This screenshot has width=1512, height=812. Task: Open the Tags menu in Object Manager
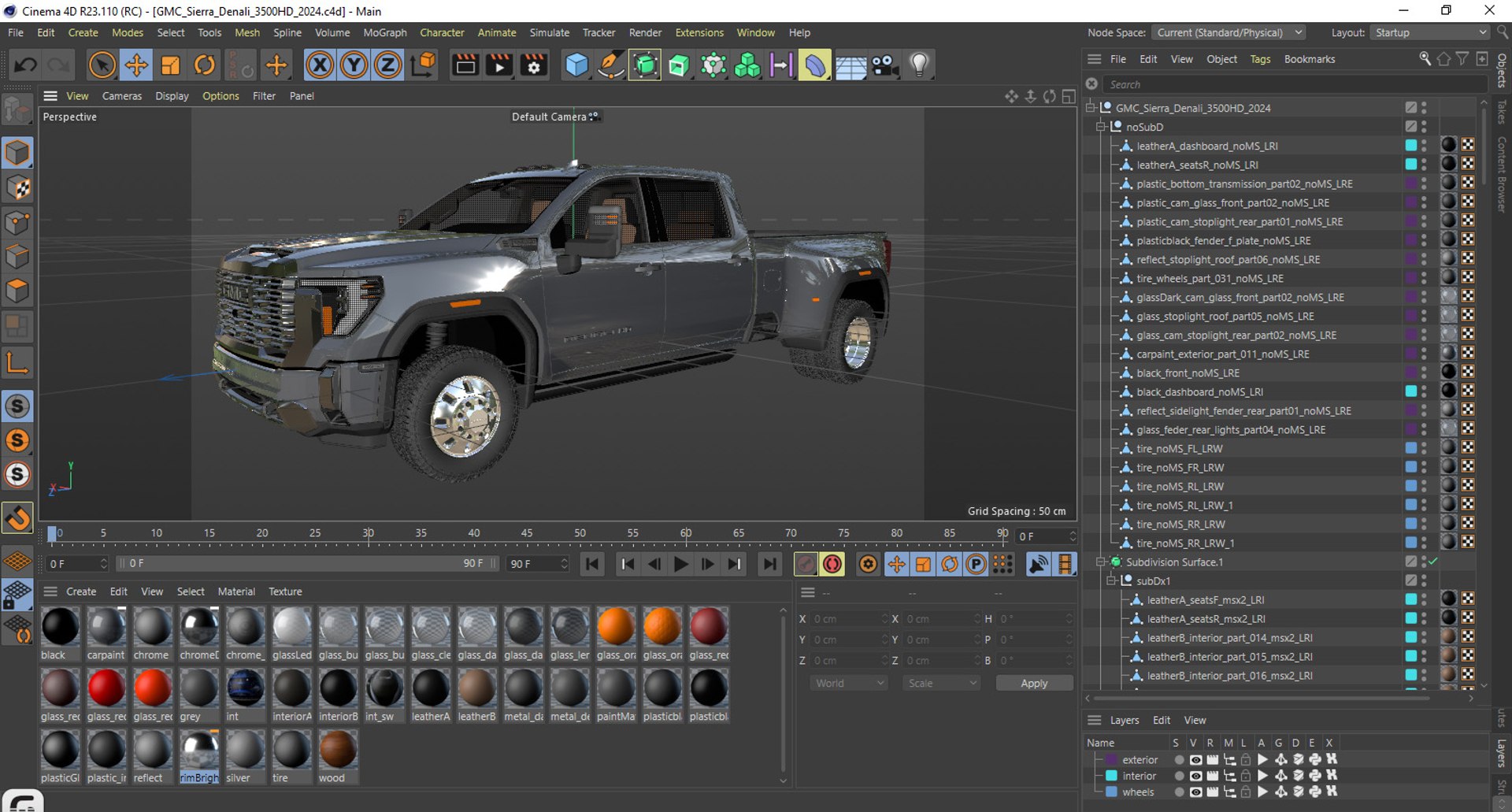coord(1260,59)
